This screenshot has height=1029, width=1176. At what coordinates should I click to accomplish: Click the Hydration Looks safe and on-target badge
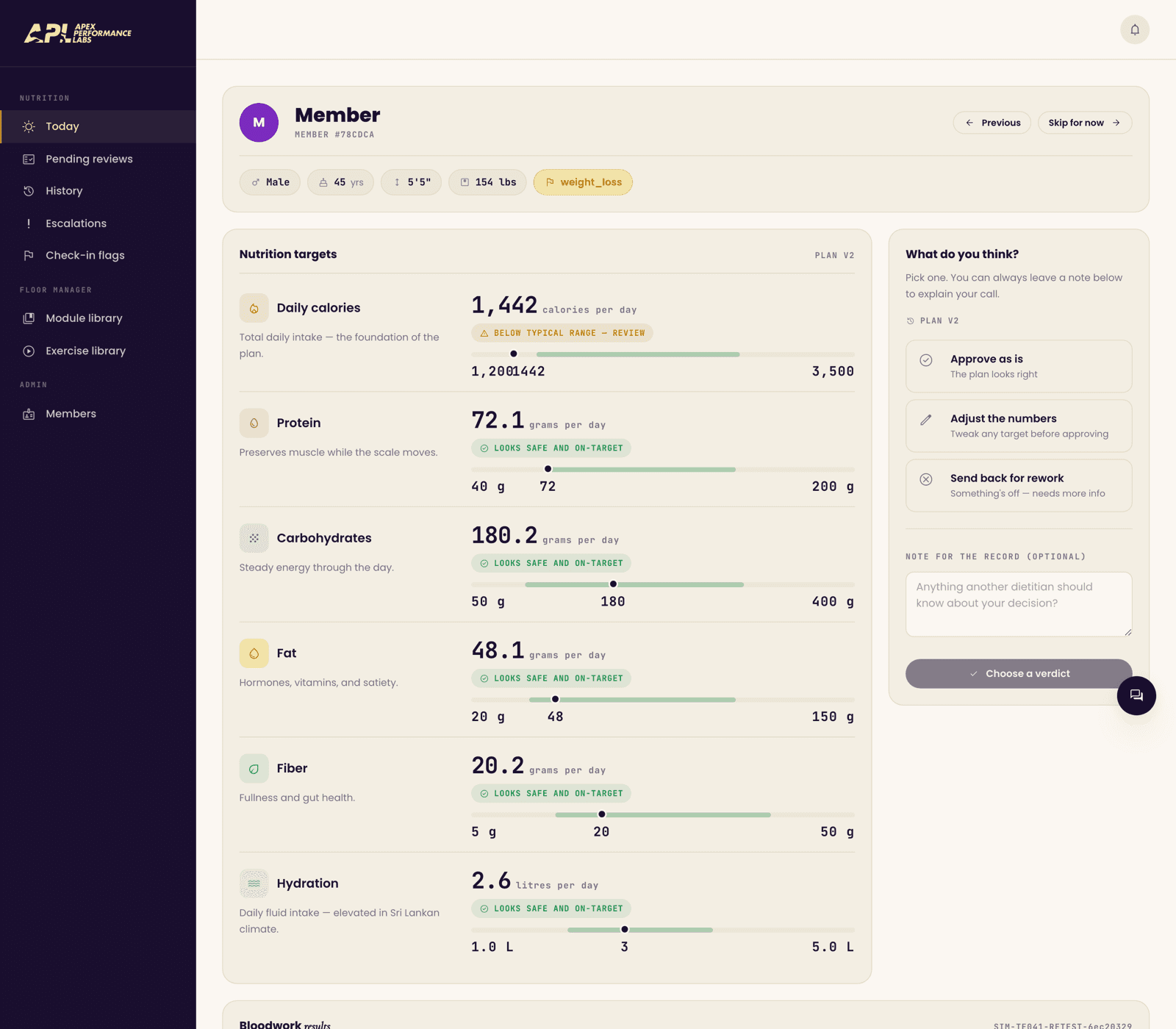point(551,908)
